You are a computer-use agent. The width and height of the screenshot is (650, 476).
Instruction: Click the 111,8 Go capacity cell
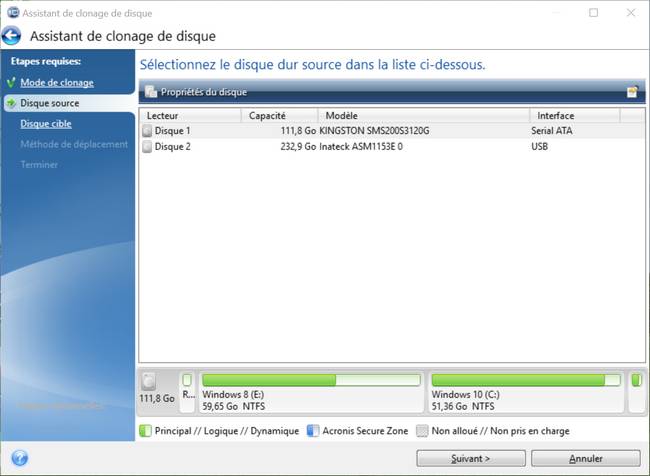pyautogui.click(x=298, y=131)
